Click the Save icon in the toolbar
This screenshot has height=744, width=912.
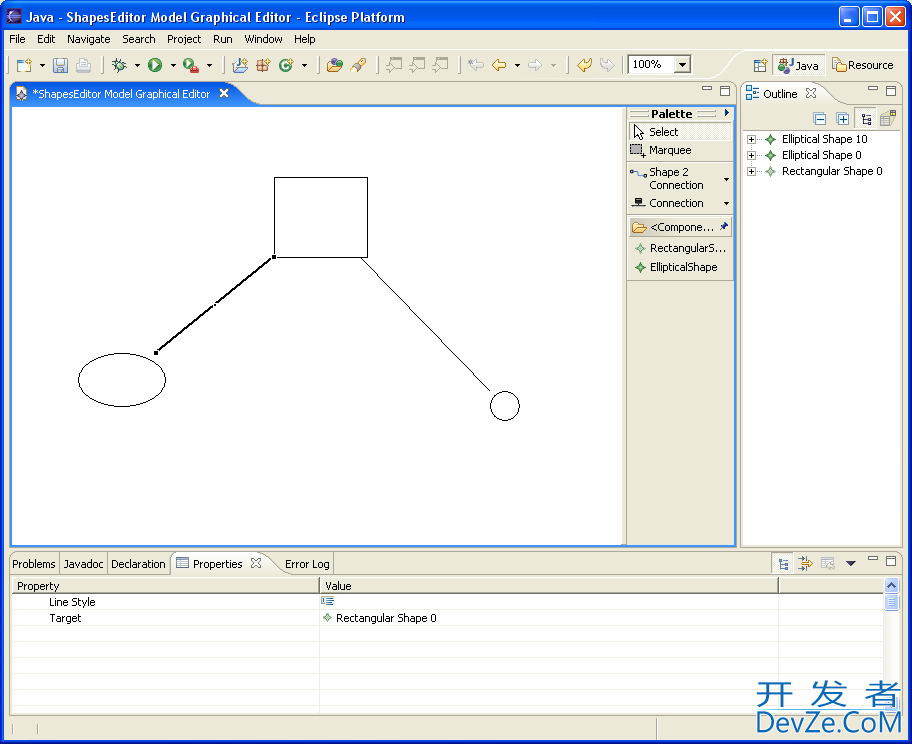(60, 65)
